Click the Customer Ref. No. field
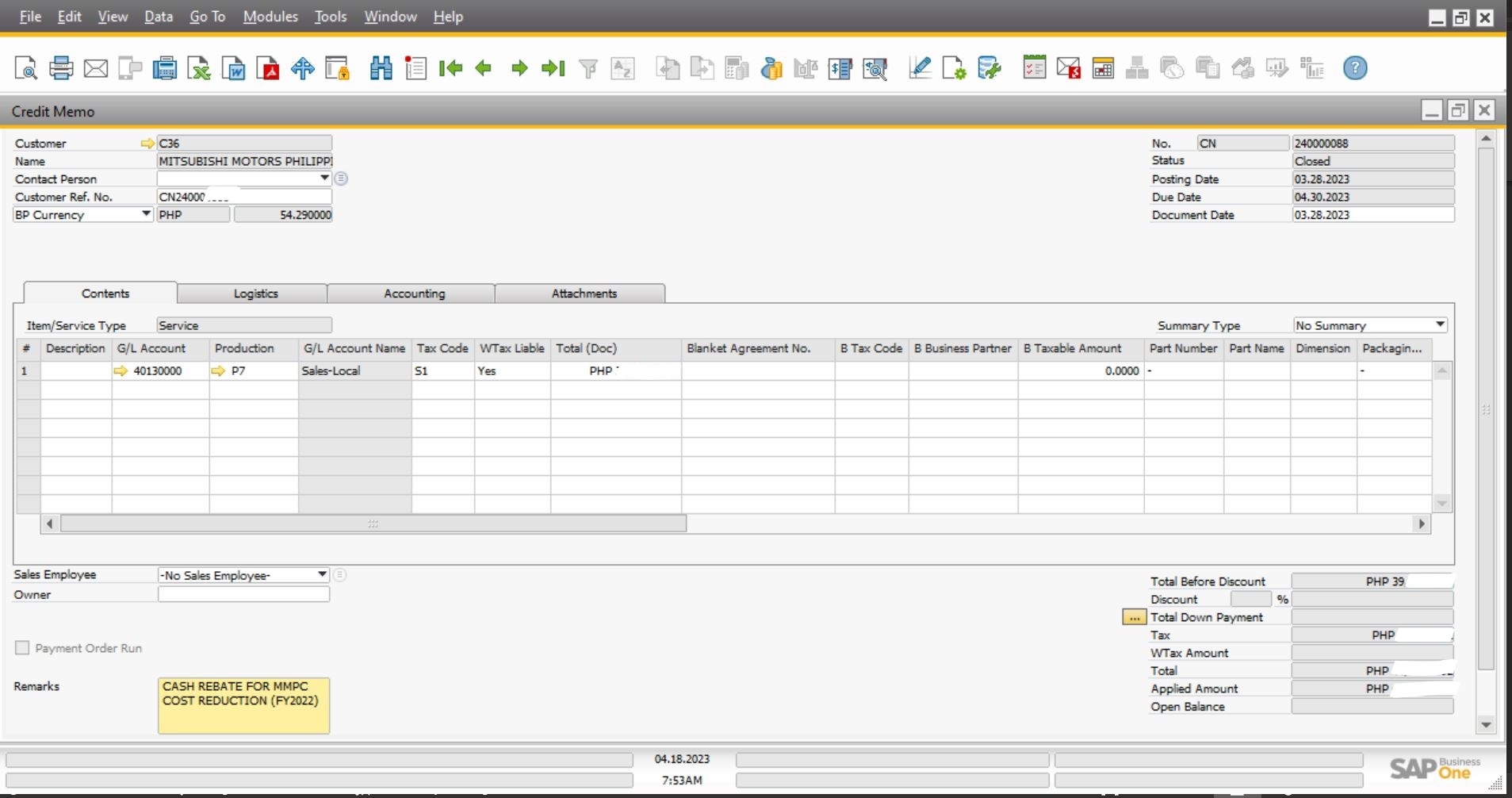Screen dimensions: 1512x798 [244, 197]
